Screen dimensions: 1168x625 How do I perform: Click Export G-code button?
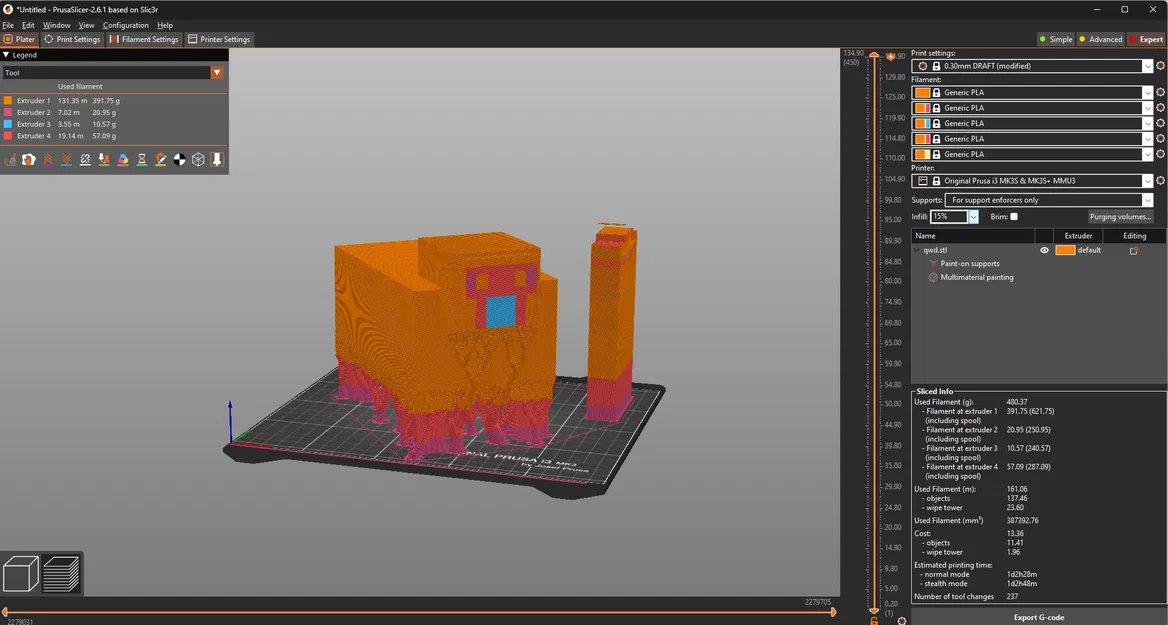coord(1038,617)
